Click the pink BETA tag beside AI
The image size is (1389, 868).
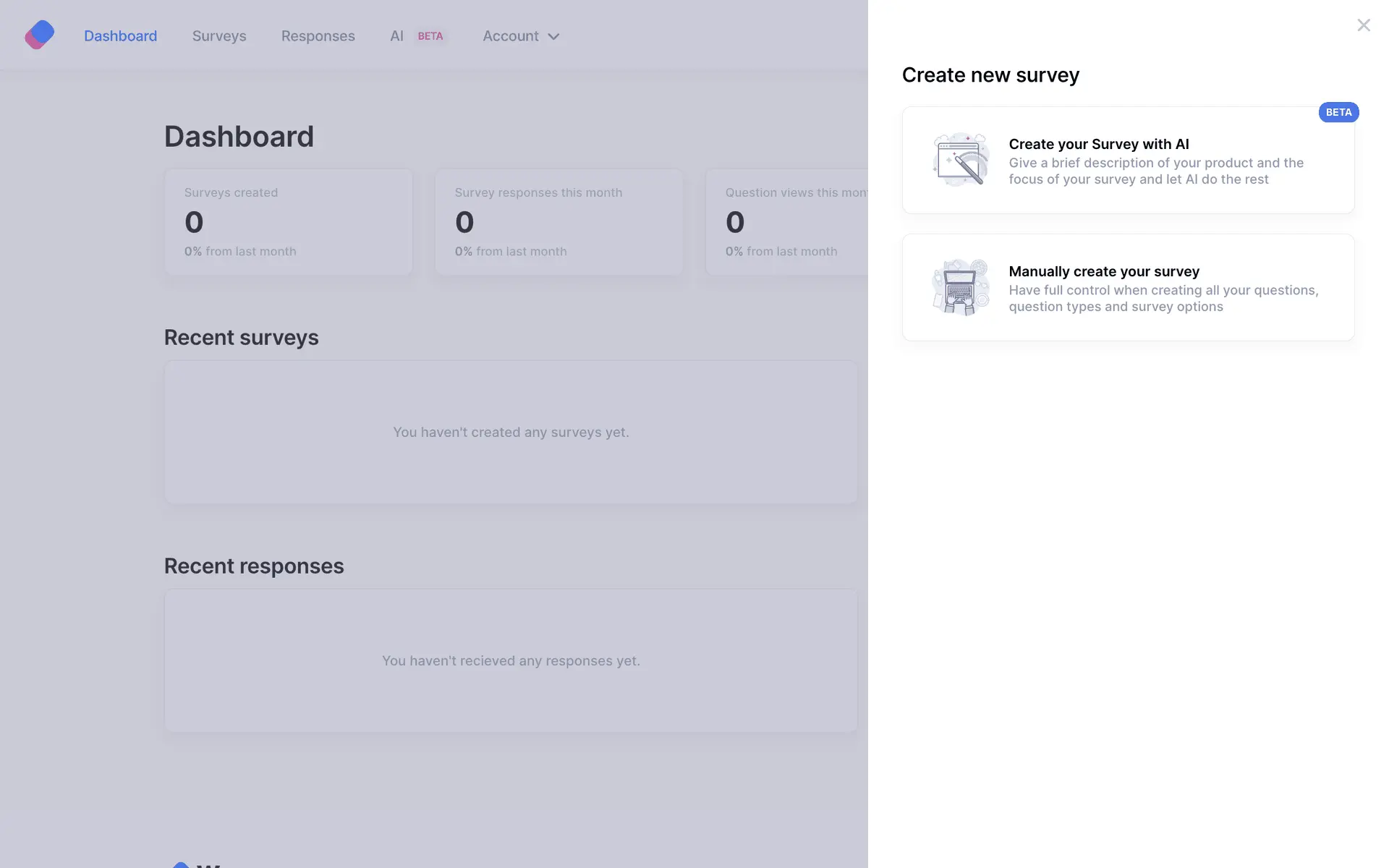pyautogui.click(x=430, y=36)
